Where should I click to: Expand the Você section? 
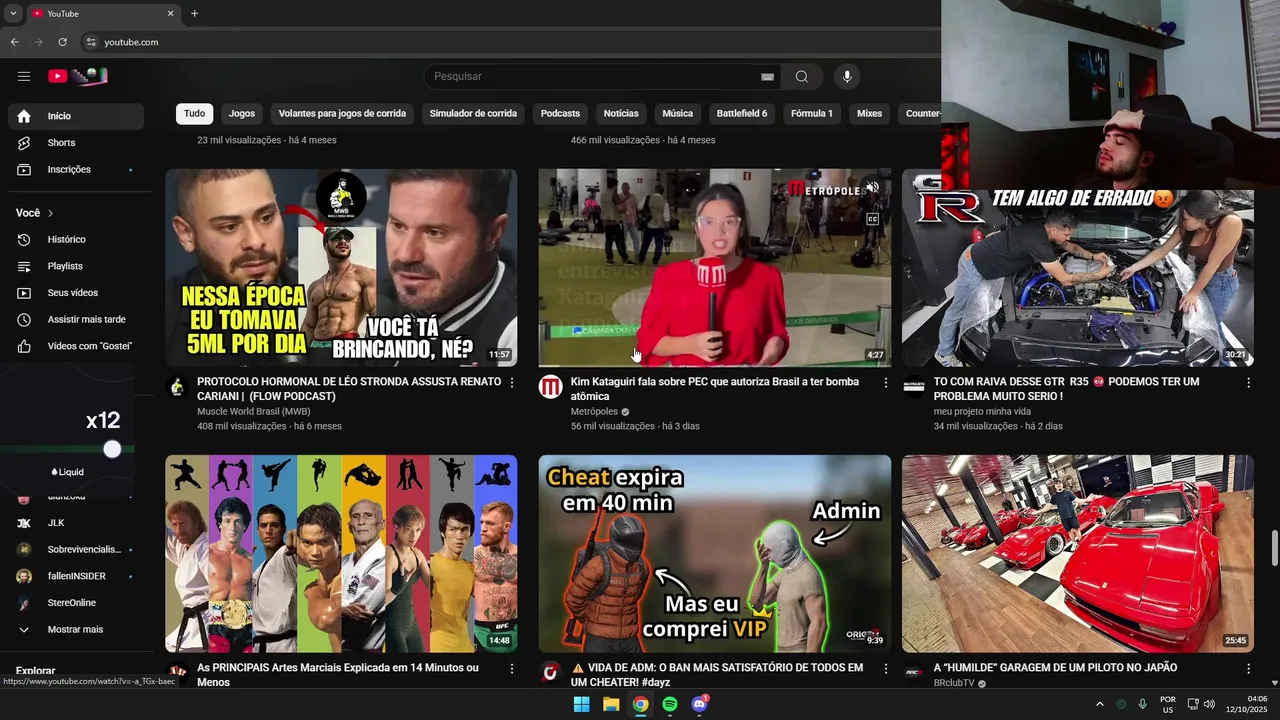(35, 213)
